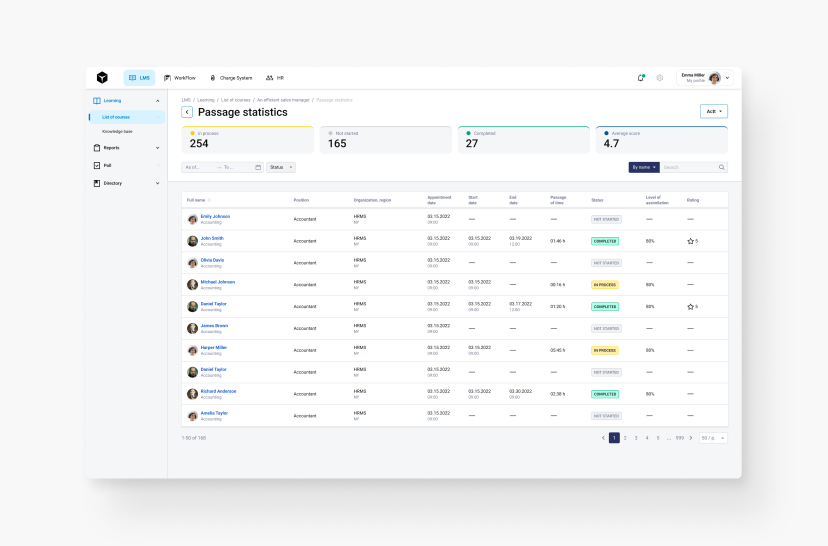Sort by Full name column arrows
Image resolution: width=828 pixels, height=546 pixels.
[209, 200]
